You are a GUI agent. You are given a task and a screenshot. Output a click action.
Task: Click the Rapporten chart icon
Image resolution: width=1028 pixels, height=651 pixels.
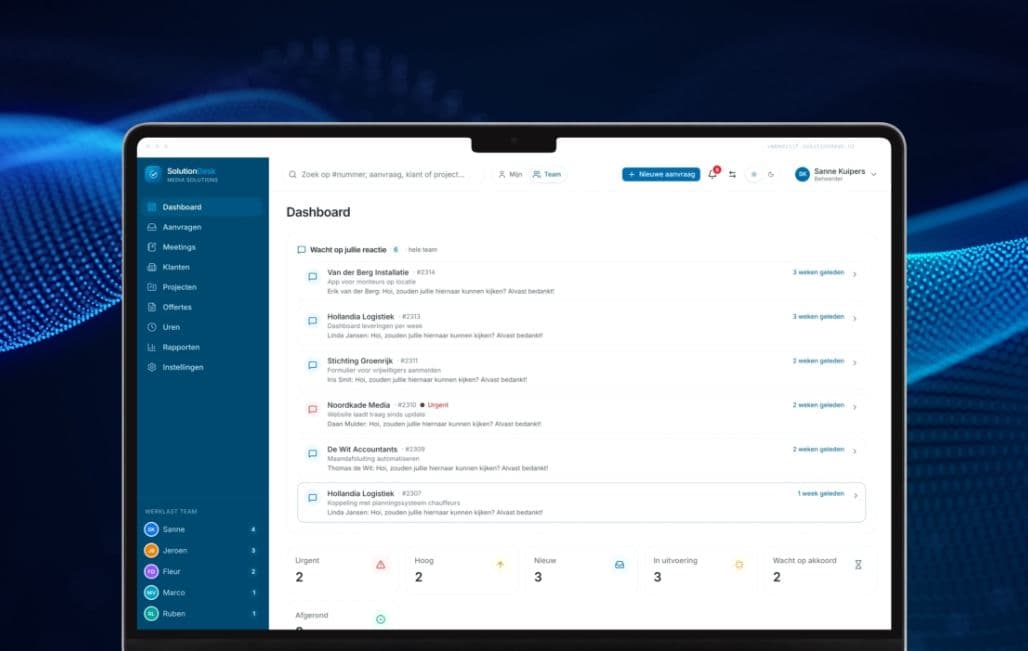point(151,347)
